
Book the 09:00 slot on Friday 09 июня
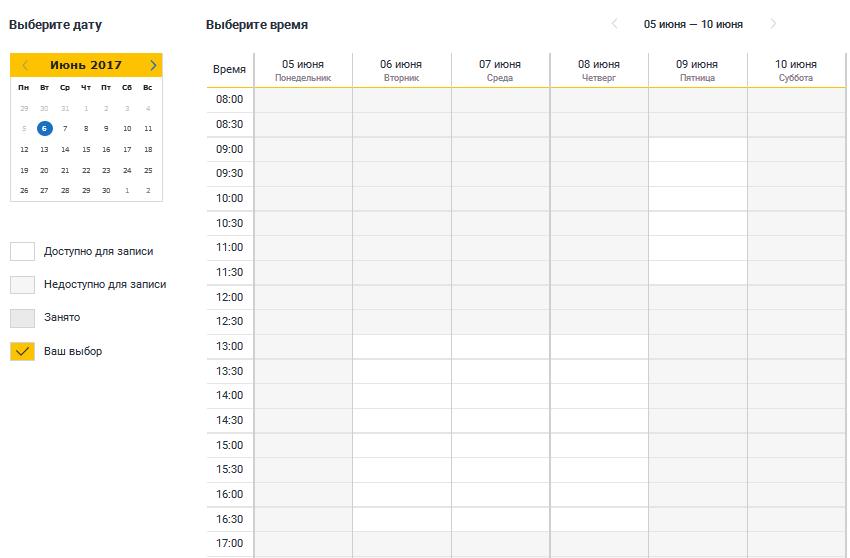click(697, 149)
